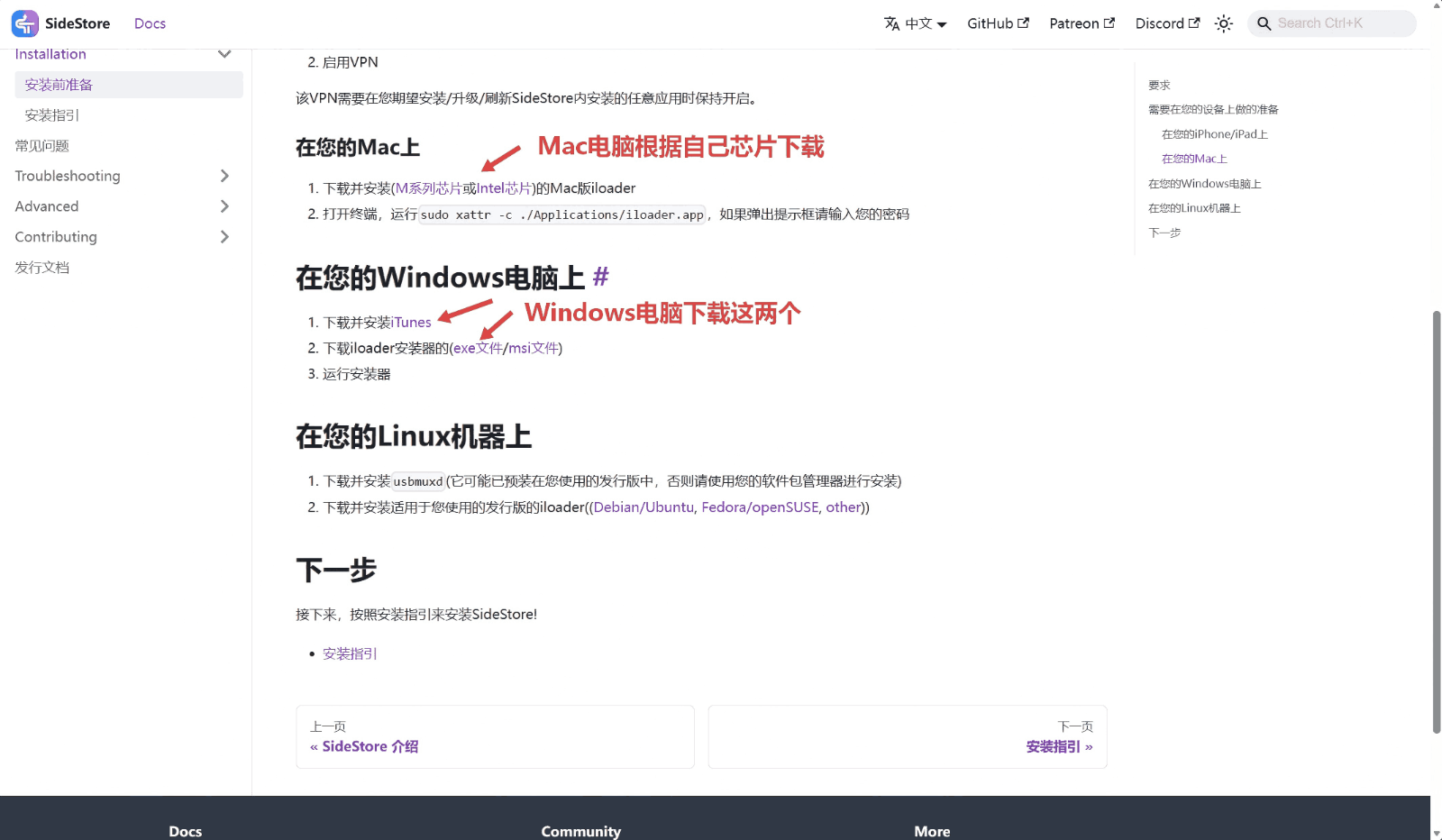
Task: Focus the Search input field
Action: coord(1332,23)
